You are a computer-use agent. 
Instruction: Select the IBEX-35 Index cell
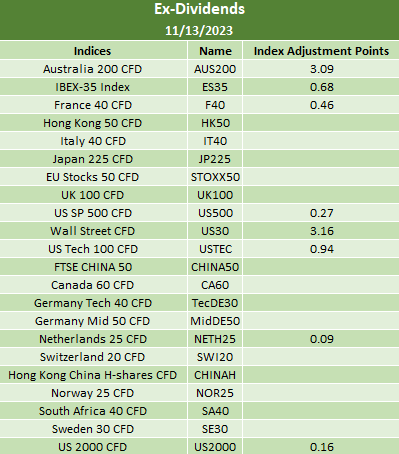93,87
